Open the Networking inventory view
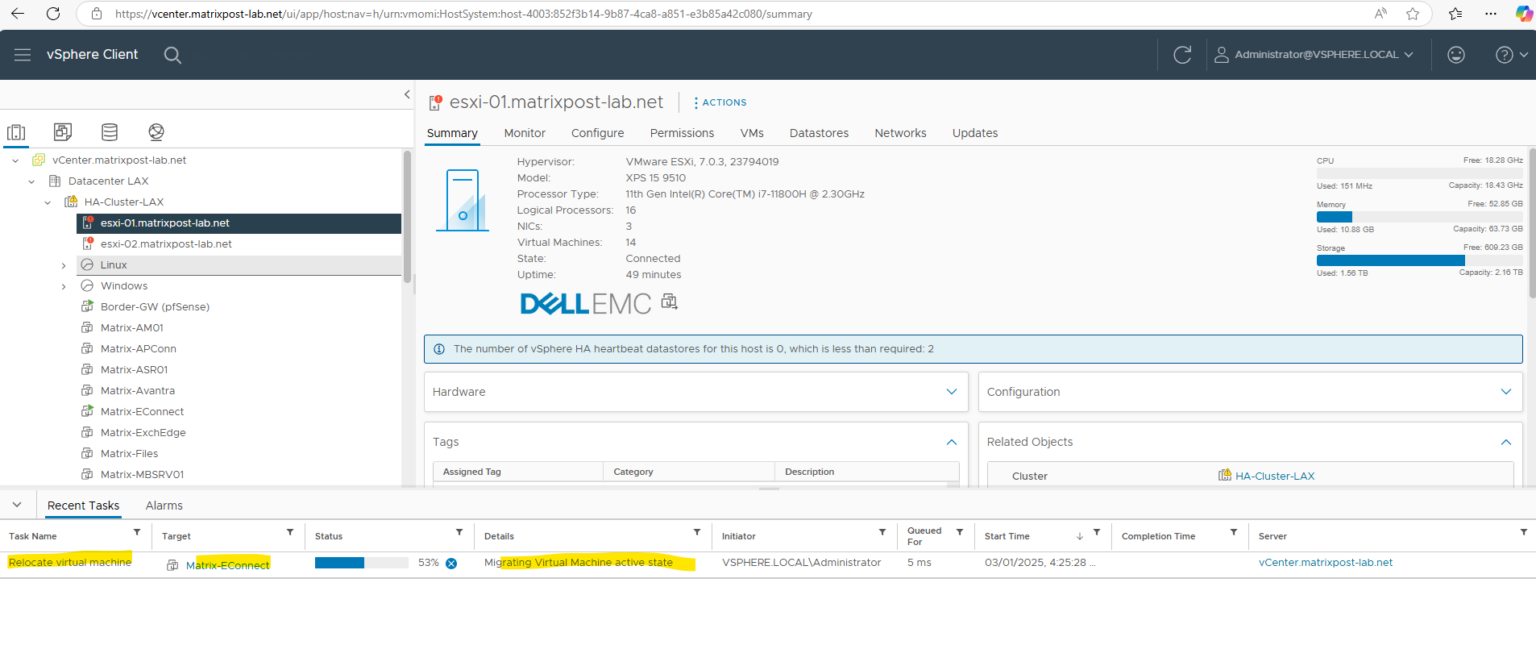 coord(155,131)
